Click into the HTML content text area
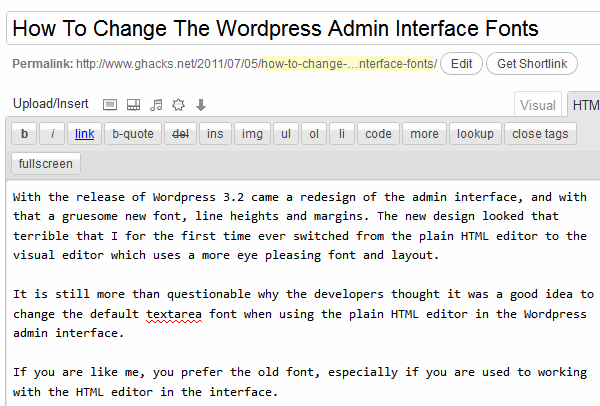 (x=303, y=294)
